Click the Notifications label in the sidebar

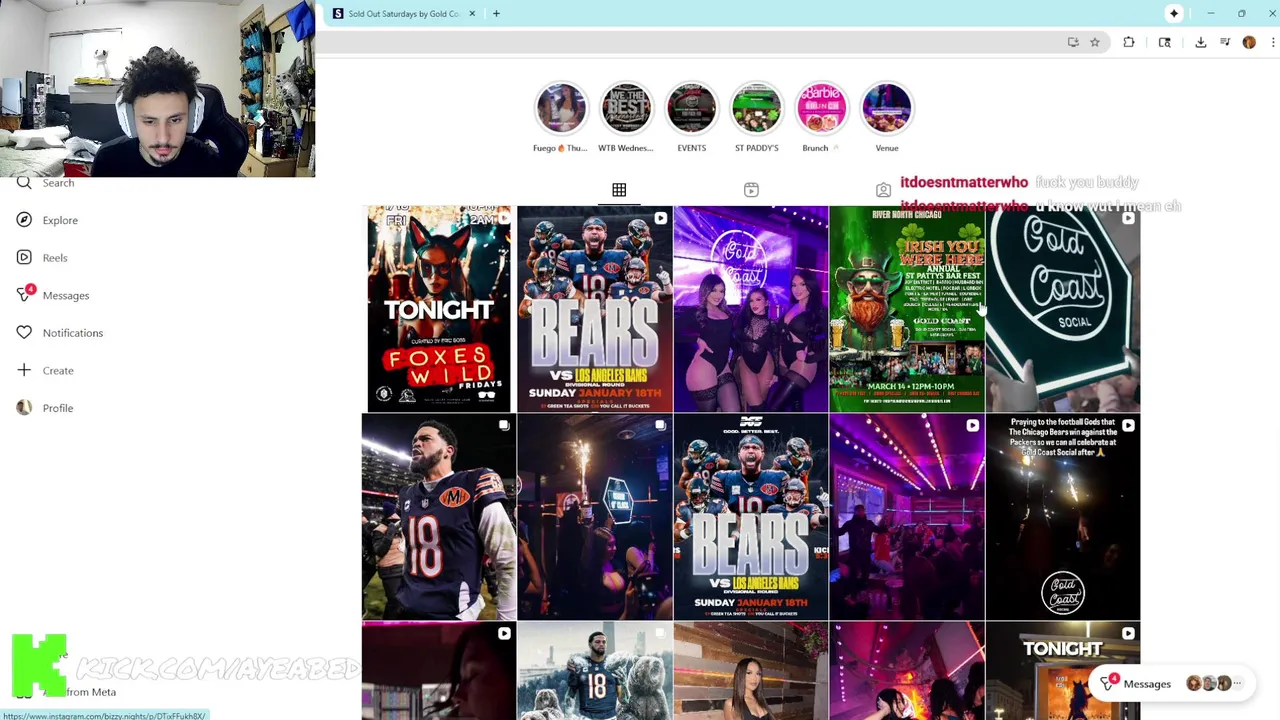73,333
